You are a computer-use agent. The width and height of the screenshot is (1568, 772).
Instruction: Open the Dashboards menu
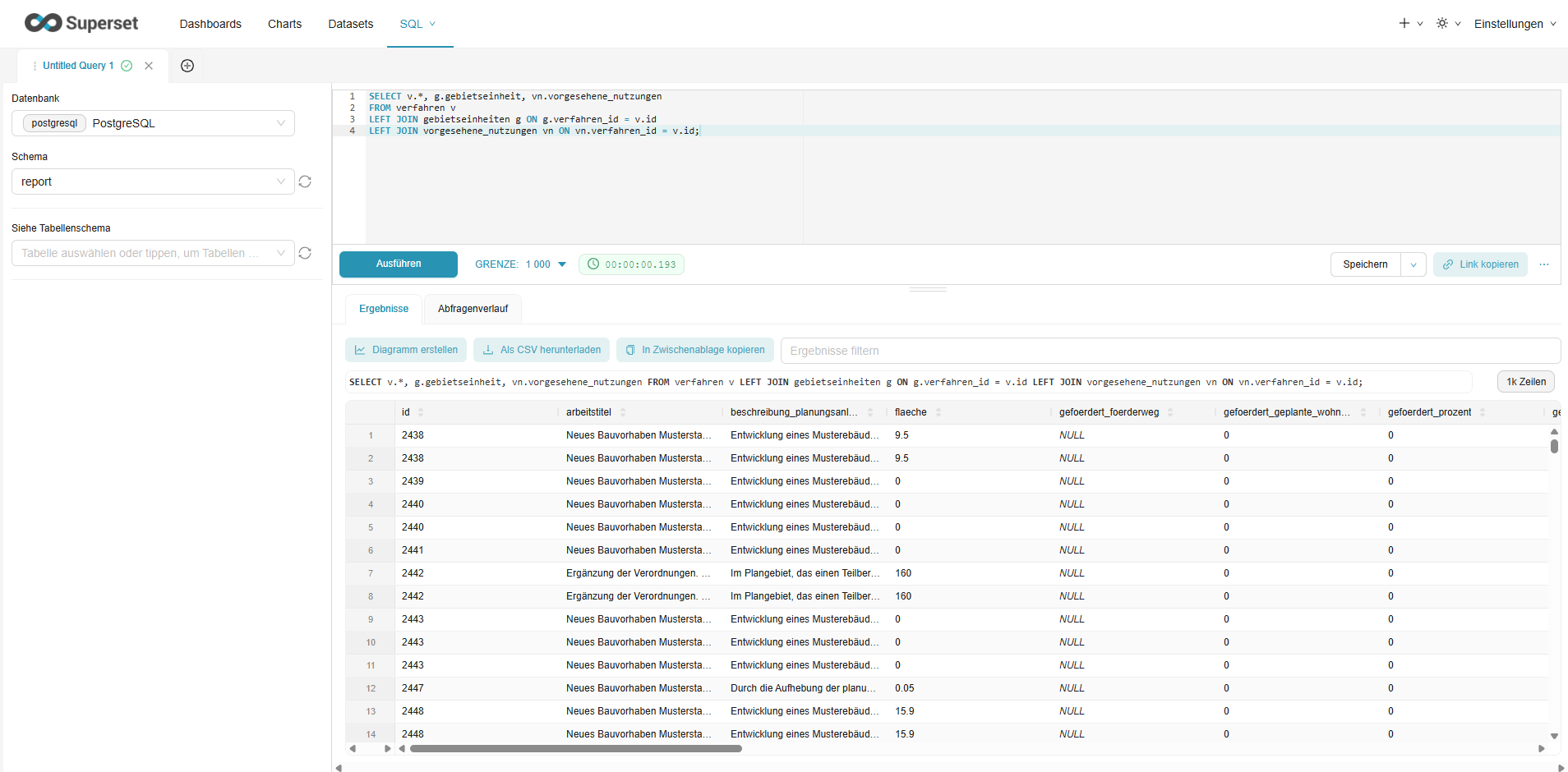210,24
